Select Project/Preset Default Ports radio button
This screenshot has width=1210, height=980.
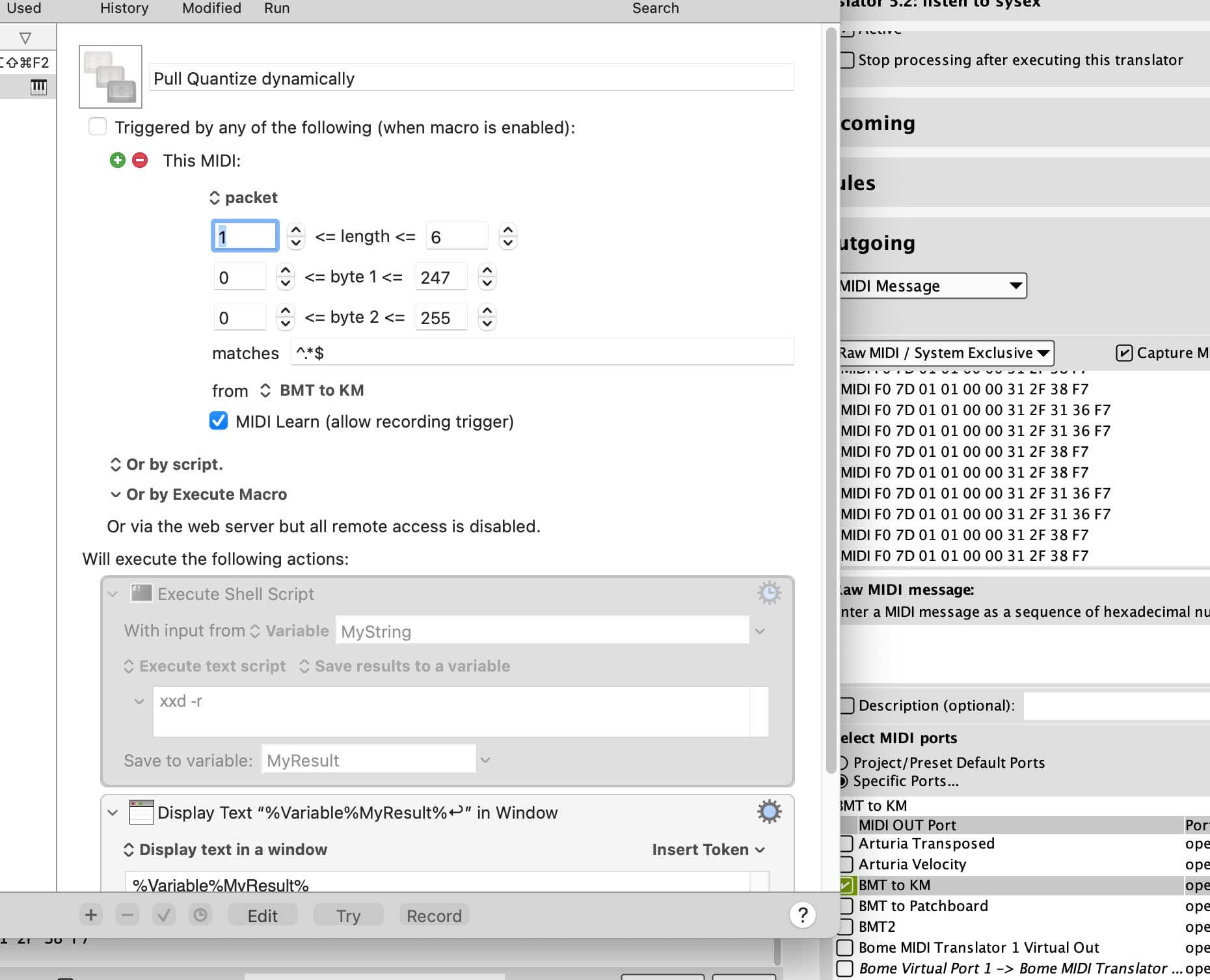(x=844, y=763)
